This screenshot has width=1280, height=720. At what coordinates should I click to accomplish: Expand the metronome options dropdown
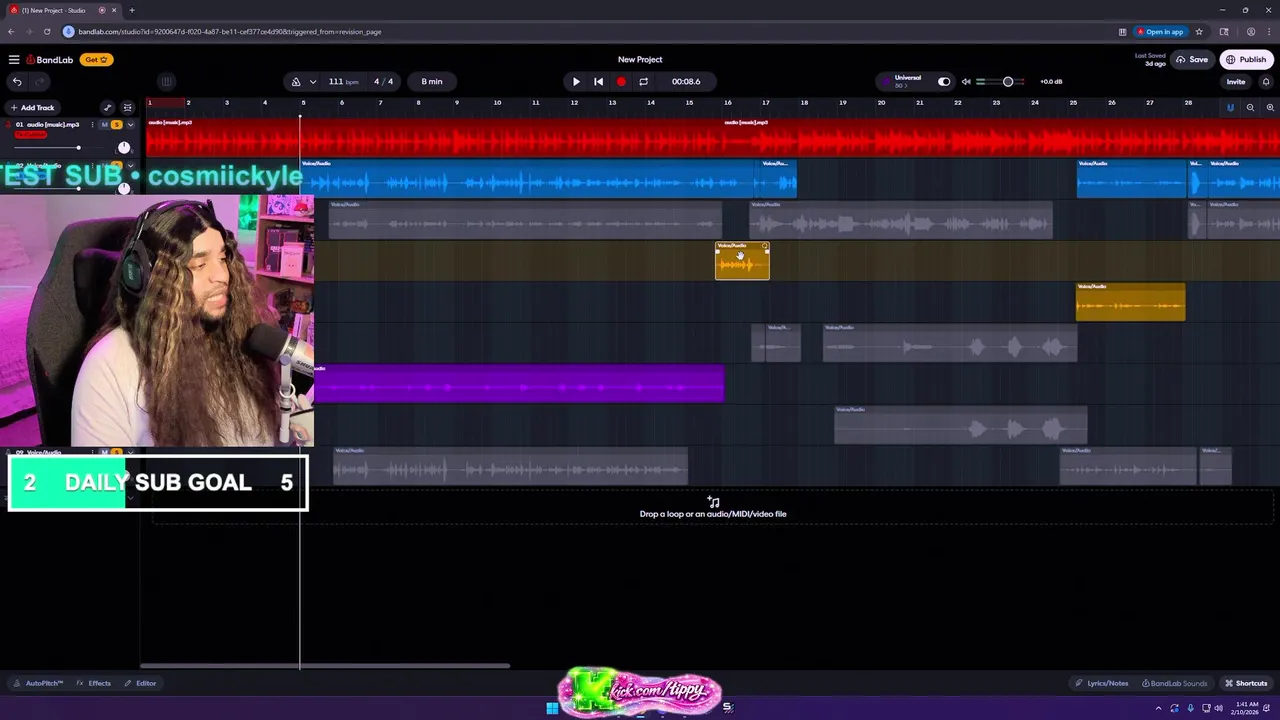click(313, 82)
